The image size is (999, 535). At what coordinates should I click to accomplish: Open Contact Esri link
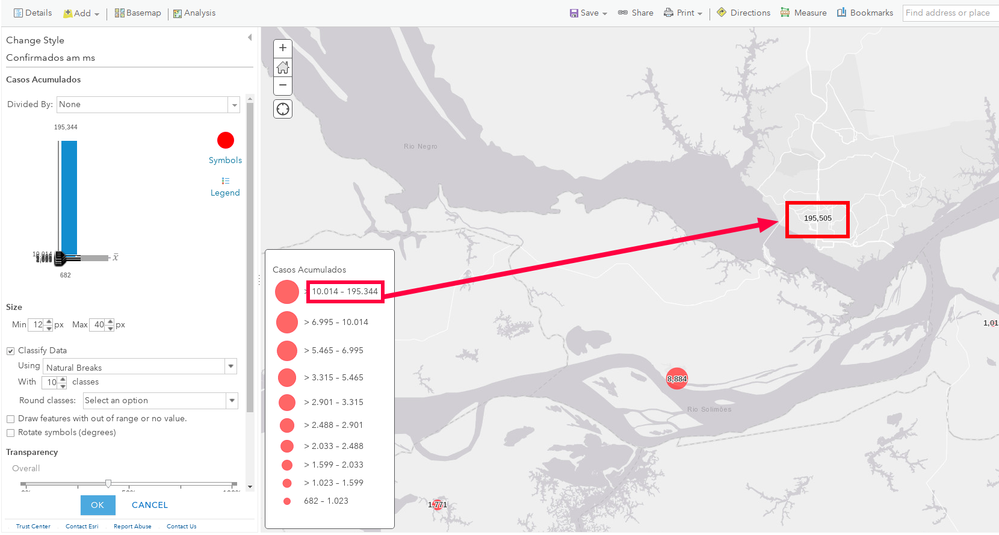tap(82, 527)
